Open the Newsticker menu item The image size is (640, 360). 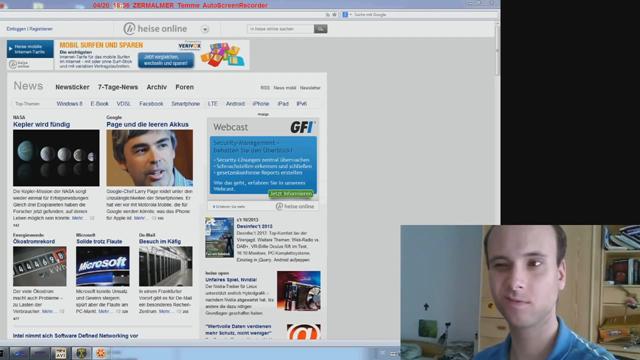click(72, 87)
